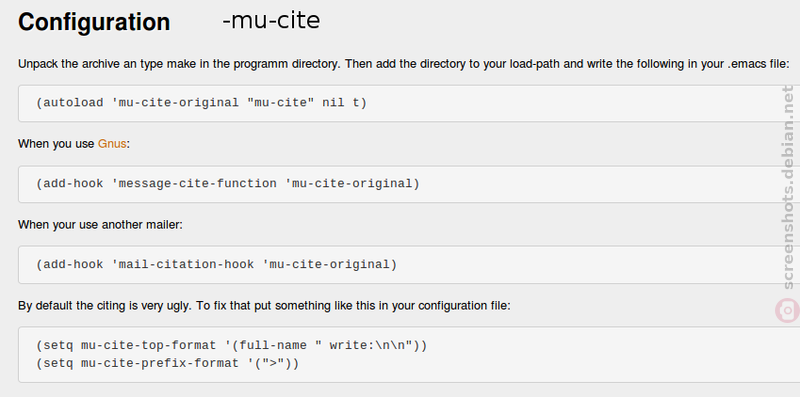Open the Gnus hyperlink

pyautogui.click(x=112, y=144)
